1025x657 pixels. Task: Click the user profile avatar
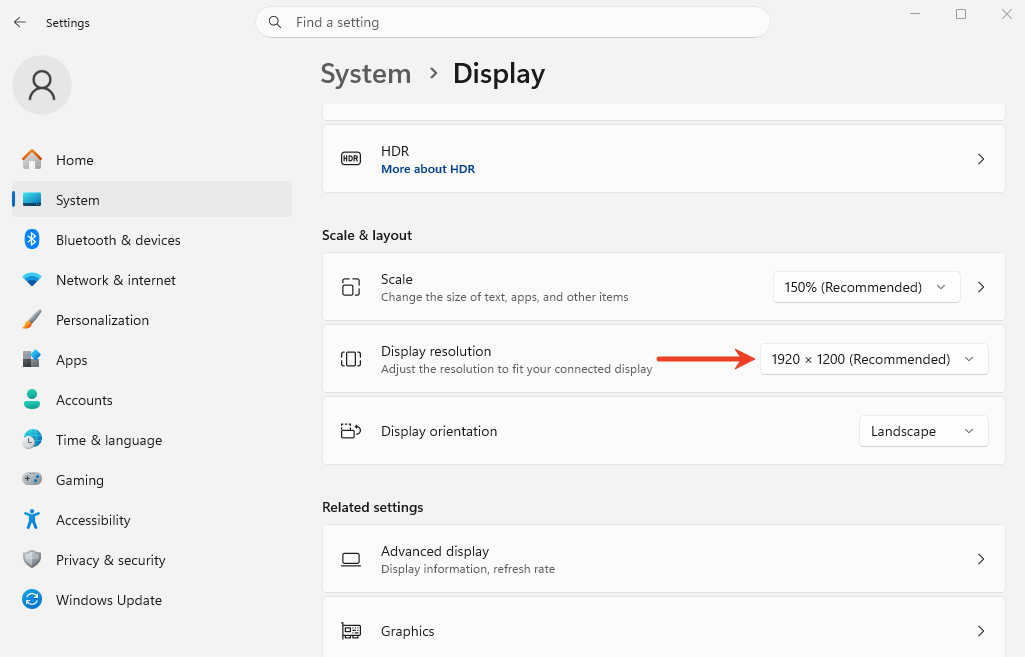point(42,85)
